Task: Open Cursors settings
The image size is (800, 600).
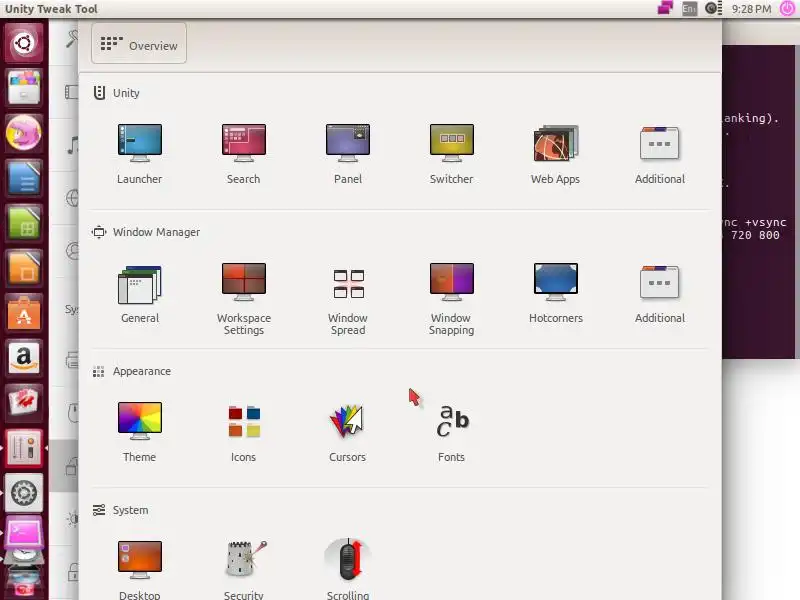Action: [x=347, y=432]
